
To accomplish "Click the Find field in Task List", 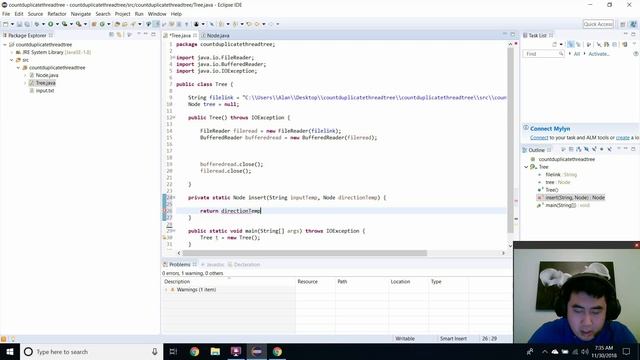I will (x=543, y=54).
